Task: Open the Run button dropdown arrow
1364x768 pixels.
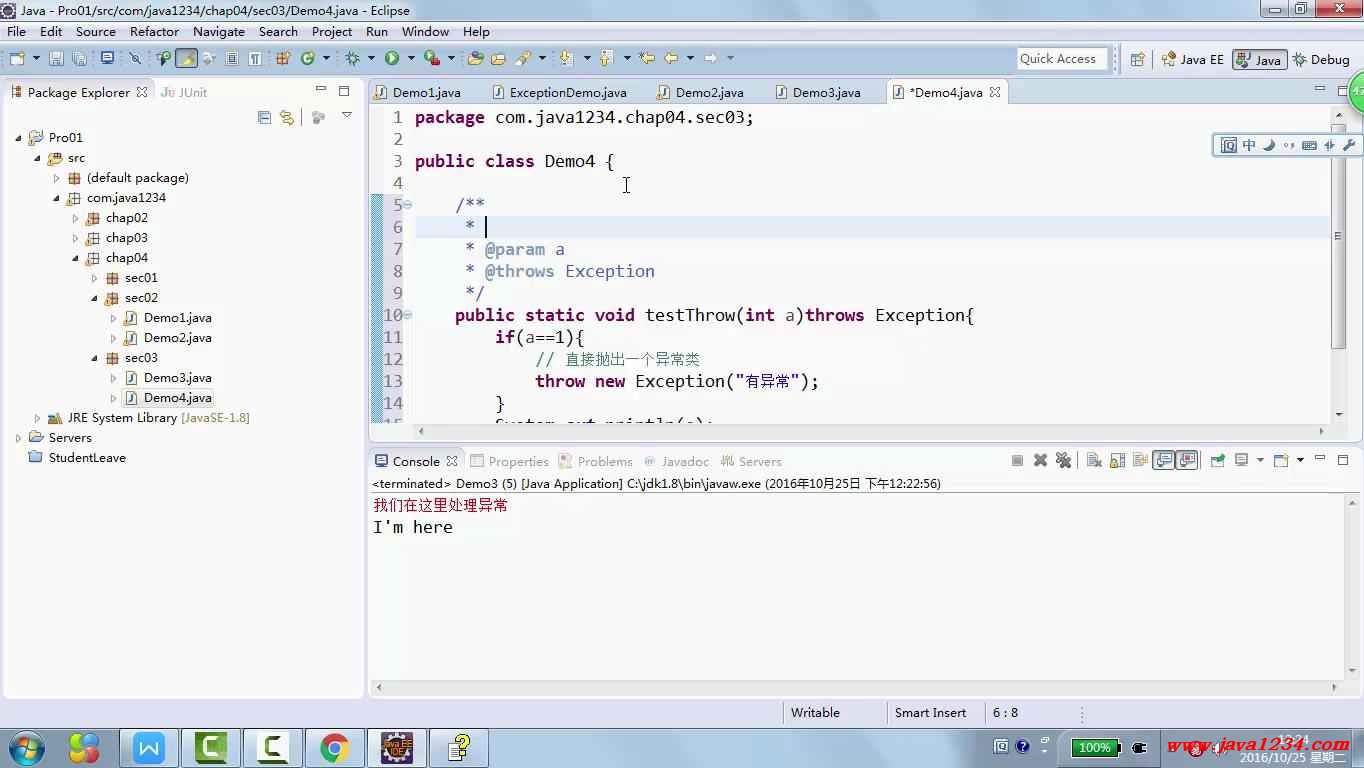Action: point(411,58)
